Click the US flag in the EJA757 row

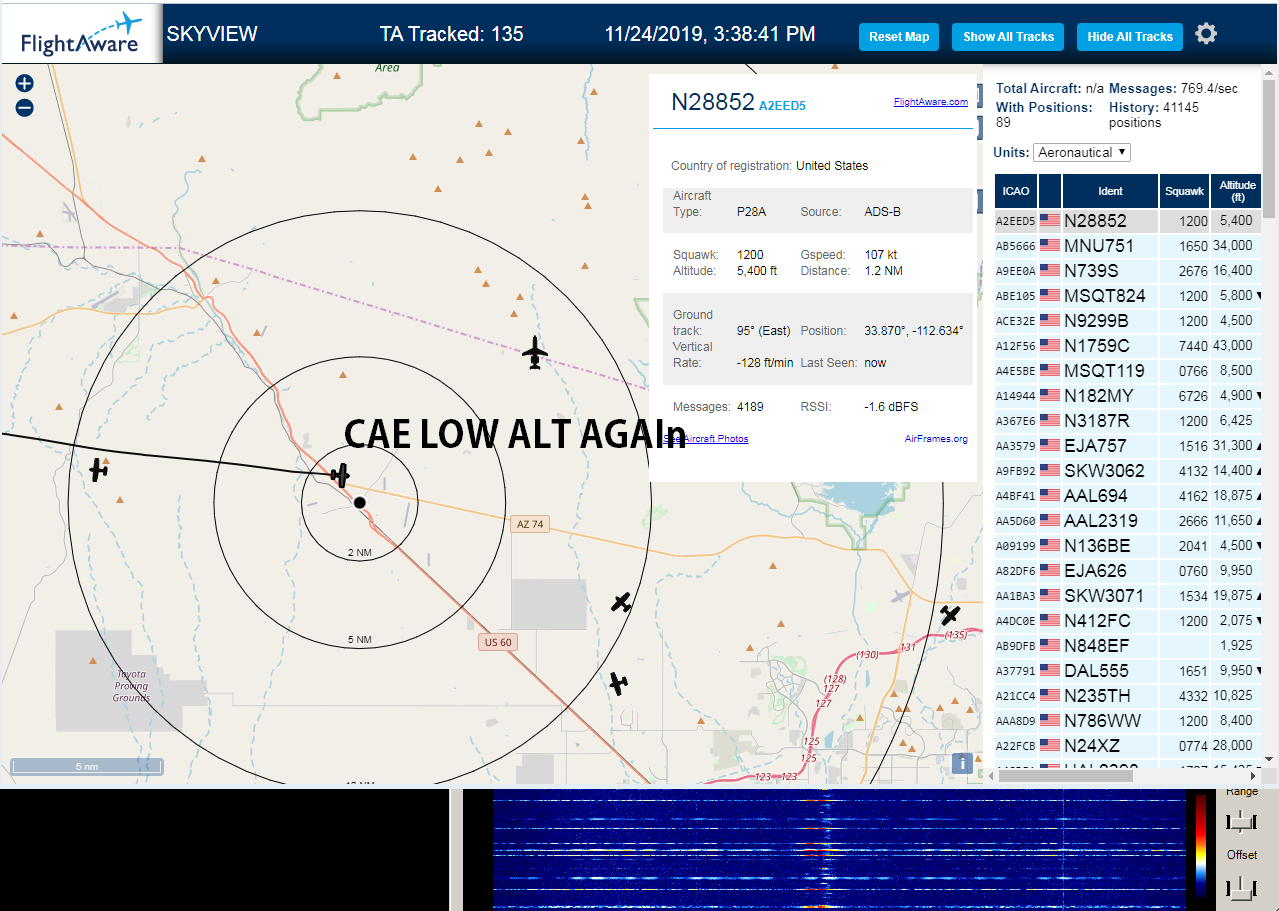pyautogui.click(x=1050, y=445)
